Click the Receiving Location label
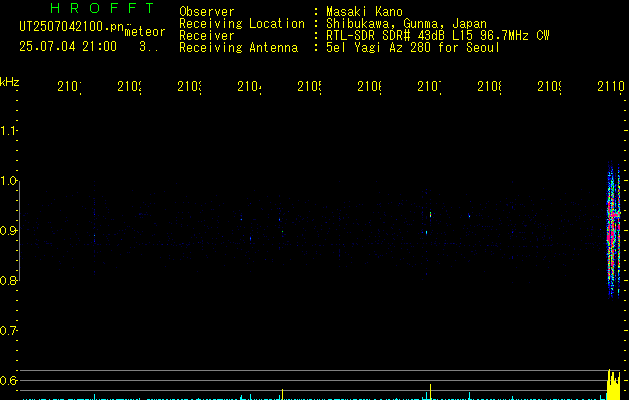 click(242, 24)
